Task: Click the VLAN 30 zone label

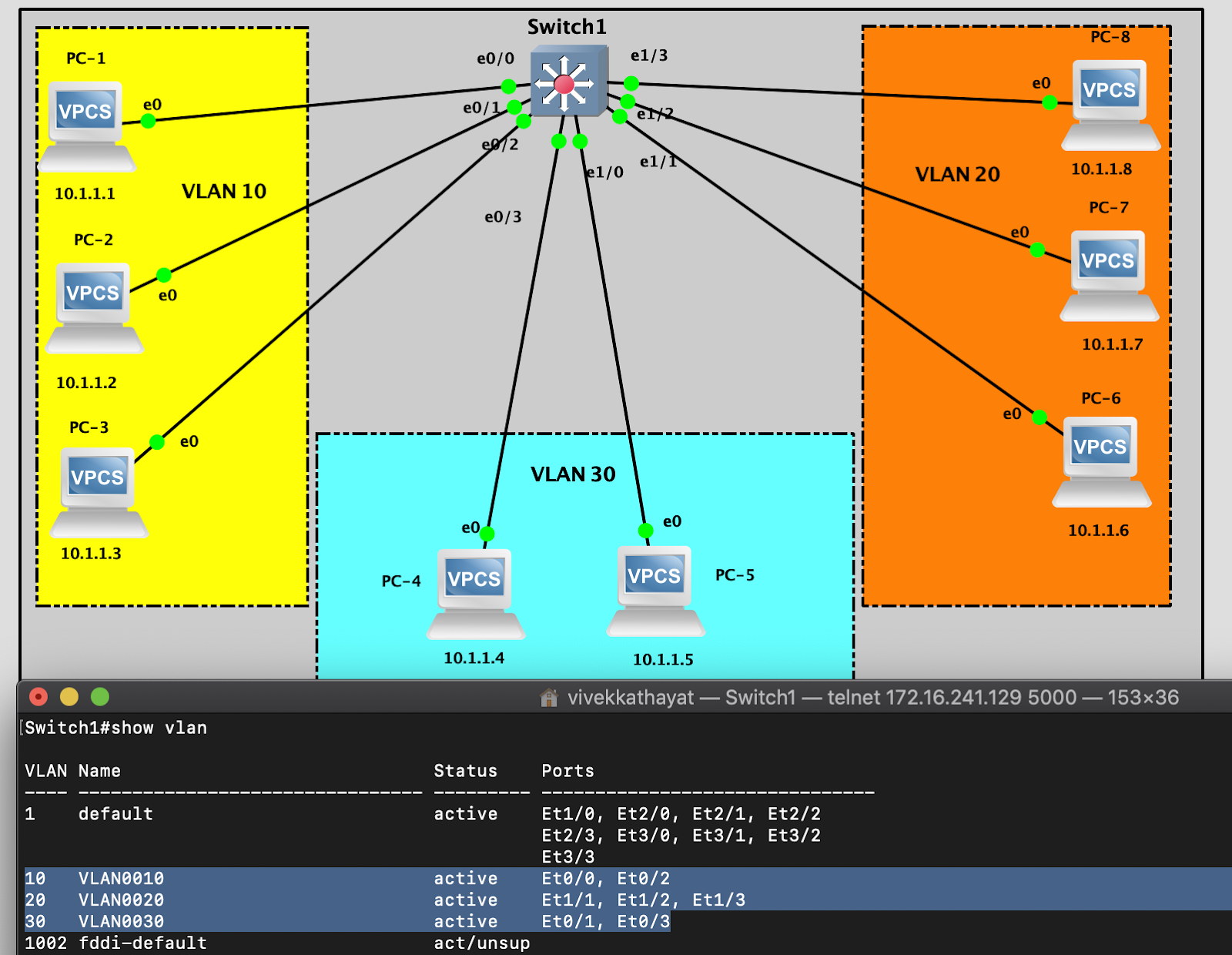Action: click(x=572, y=474)
